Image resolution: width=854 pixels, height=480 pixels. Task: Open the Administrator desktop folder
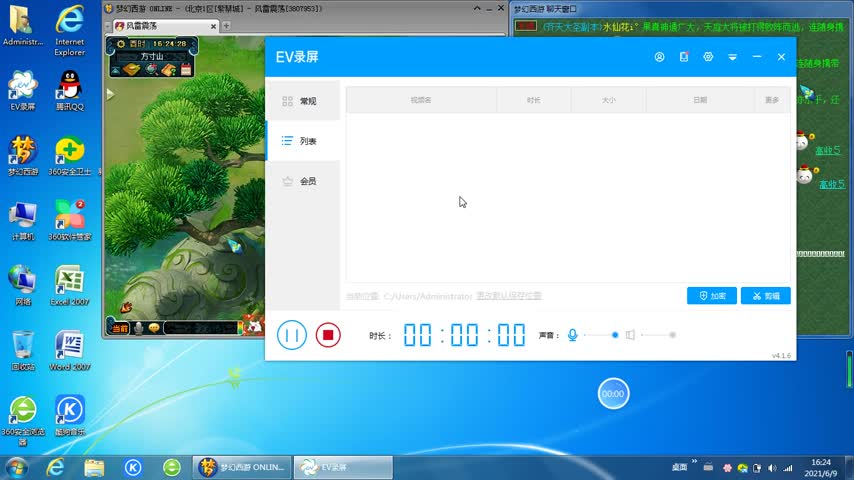tap(22, 26)
